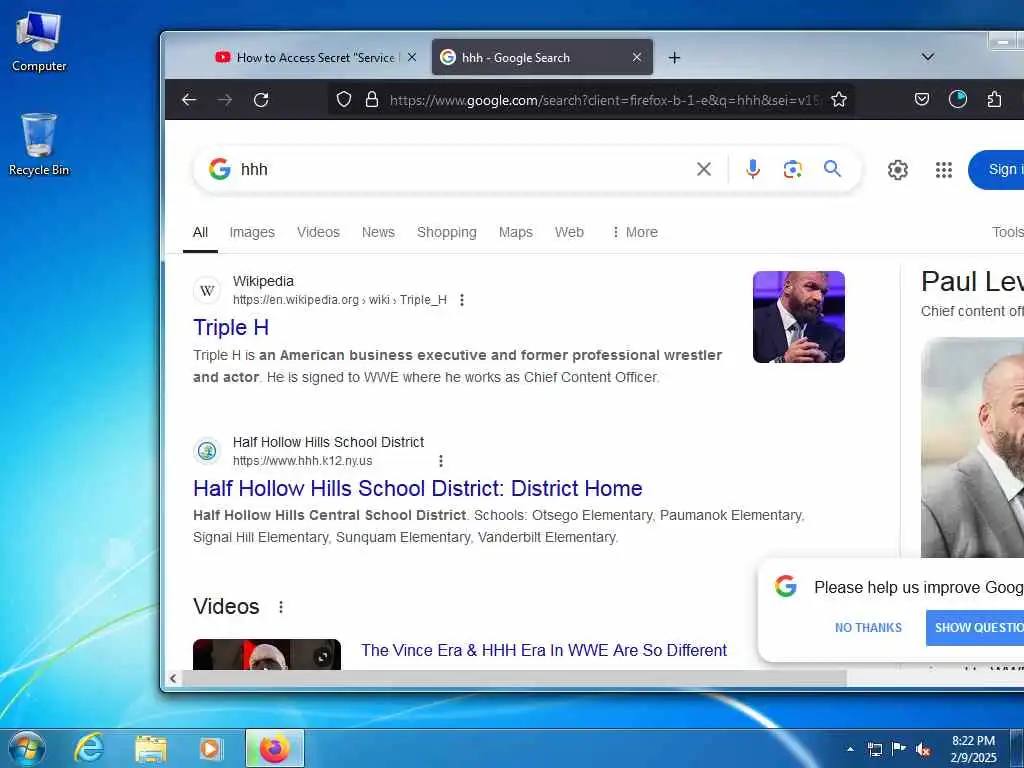Clear the search box with the X icon
This screenshot has height=768, width=1024.
704,169
